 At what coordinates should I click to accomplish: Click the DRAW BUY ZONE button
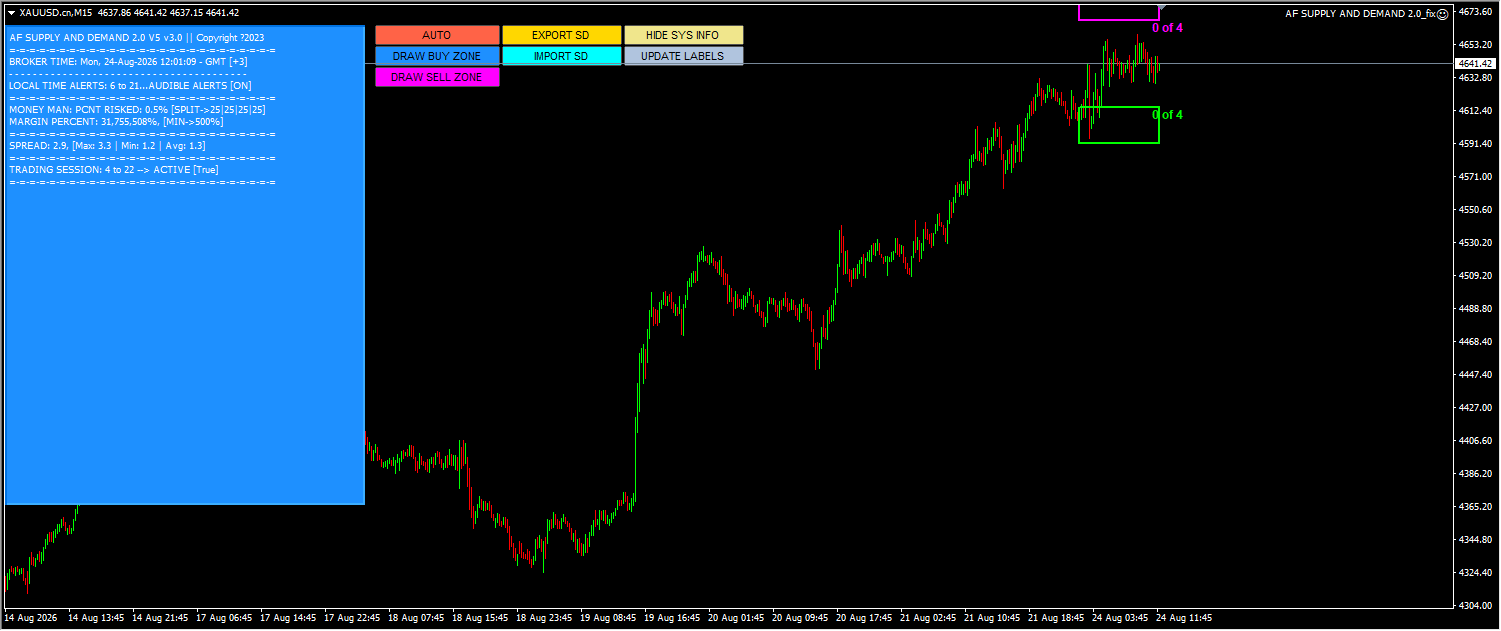[x=437, y=56]
